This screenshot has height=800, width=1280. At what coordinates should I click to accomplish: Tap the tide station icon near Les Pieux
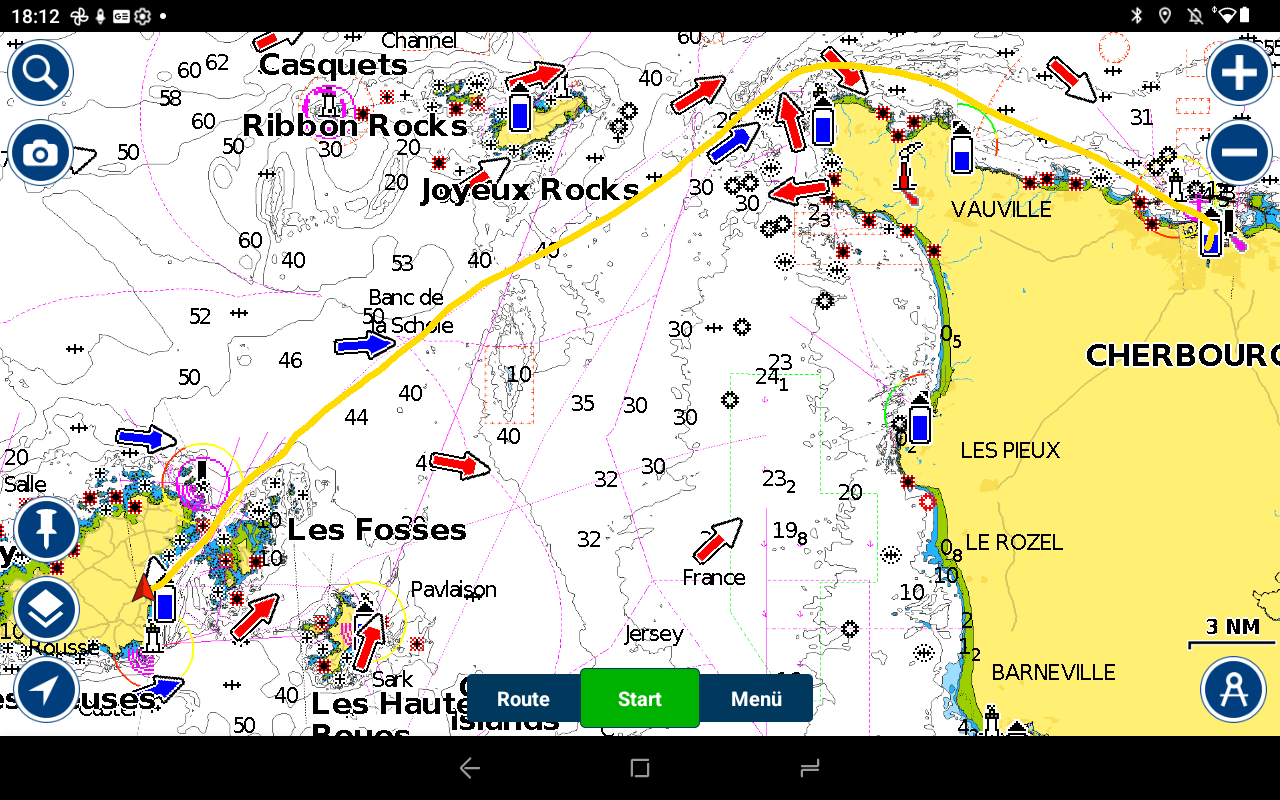(920, 420)
